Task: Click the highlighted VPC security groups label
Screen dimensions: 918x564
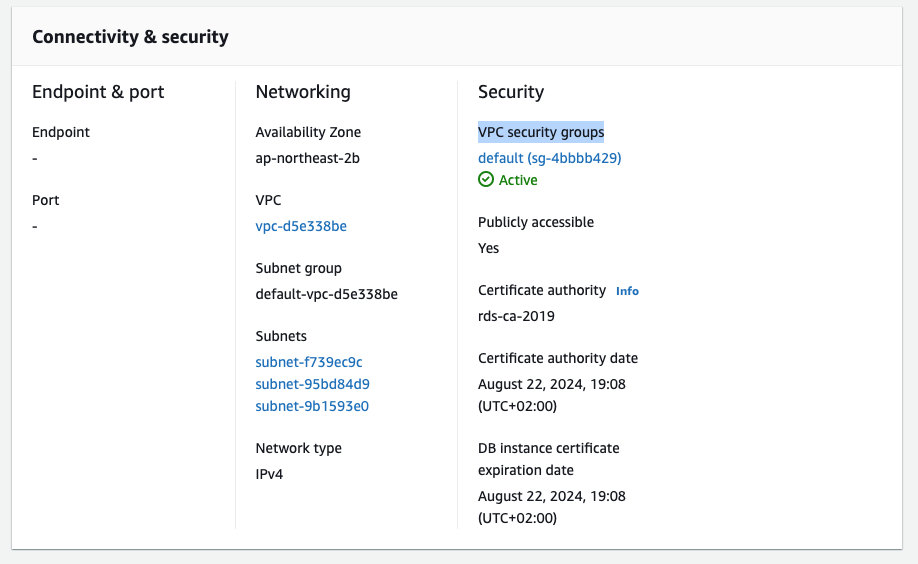Action: pyautogui.click(x=541, y=132)
